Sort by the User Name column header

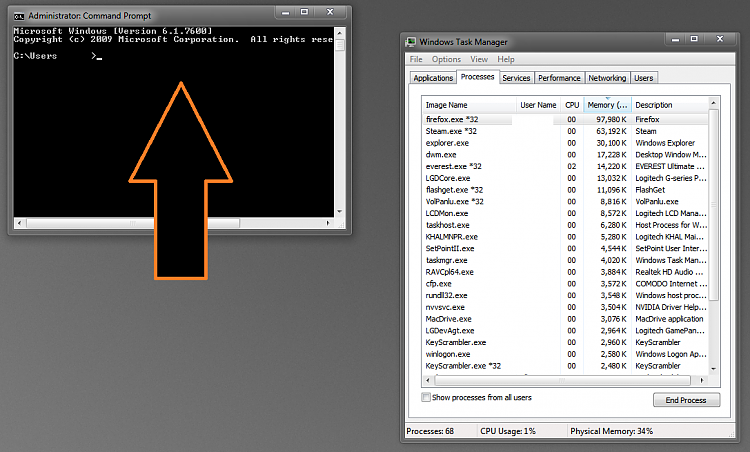tap(538, 105)
